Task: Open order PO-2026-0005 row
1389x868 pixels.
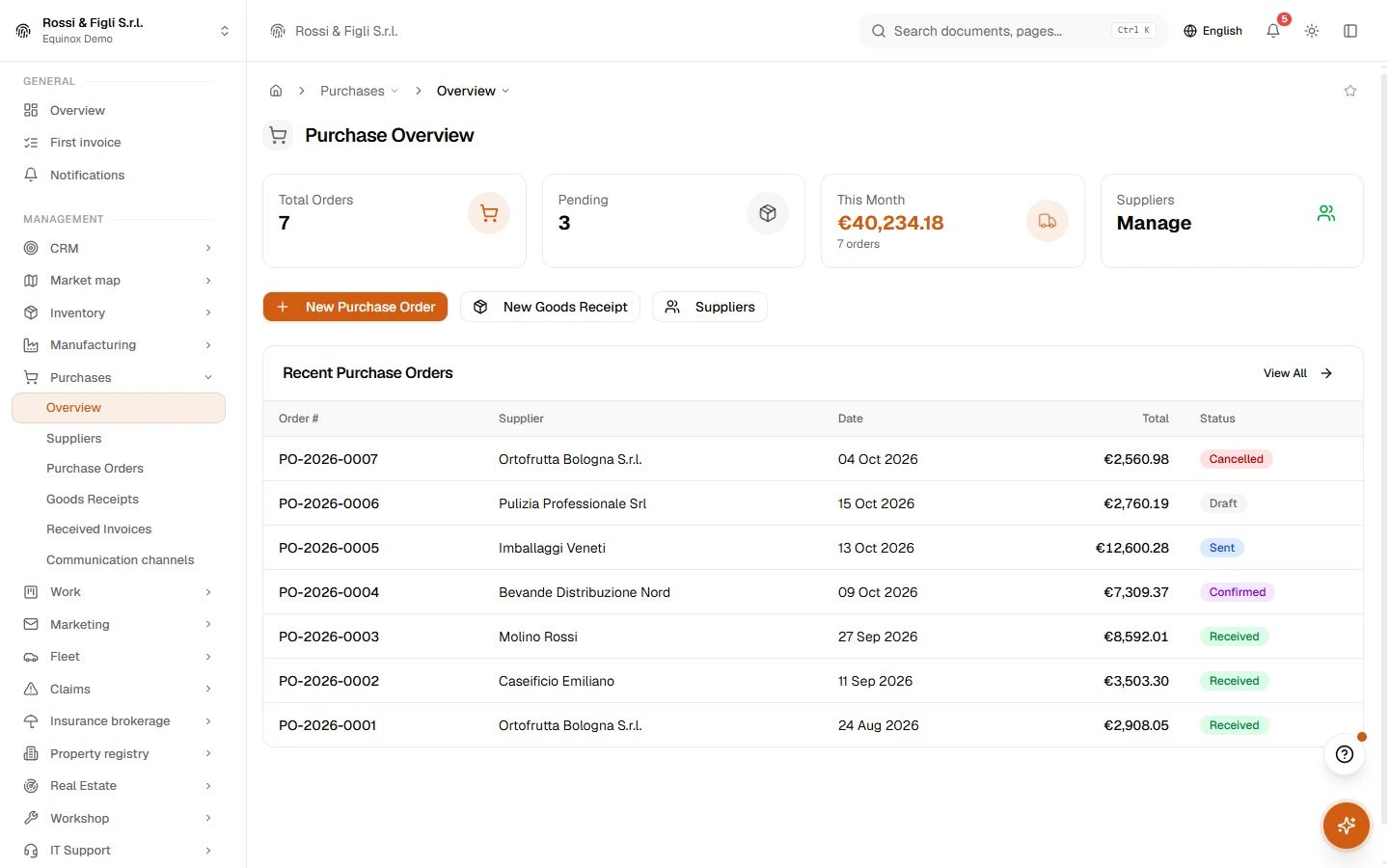Action: 813,548
